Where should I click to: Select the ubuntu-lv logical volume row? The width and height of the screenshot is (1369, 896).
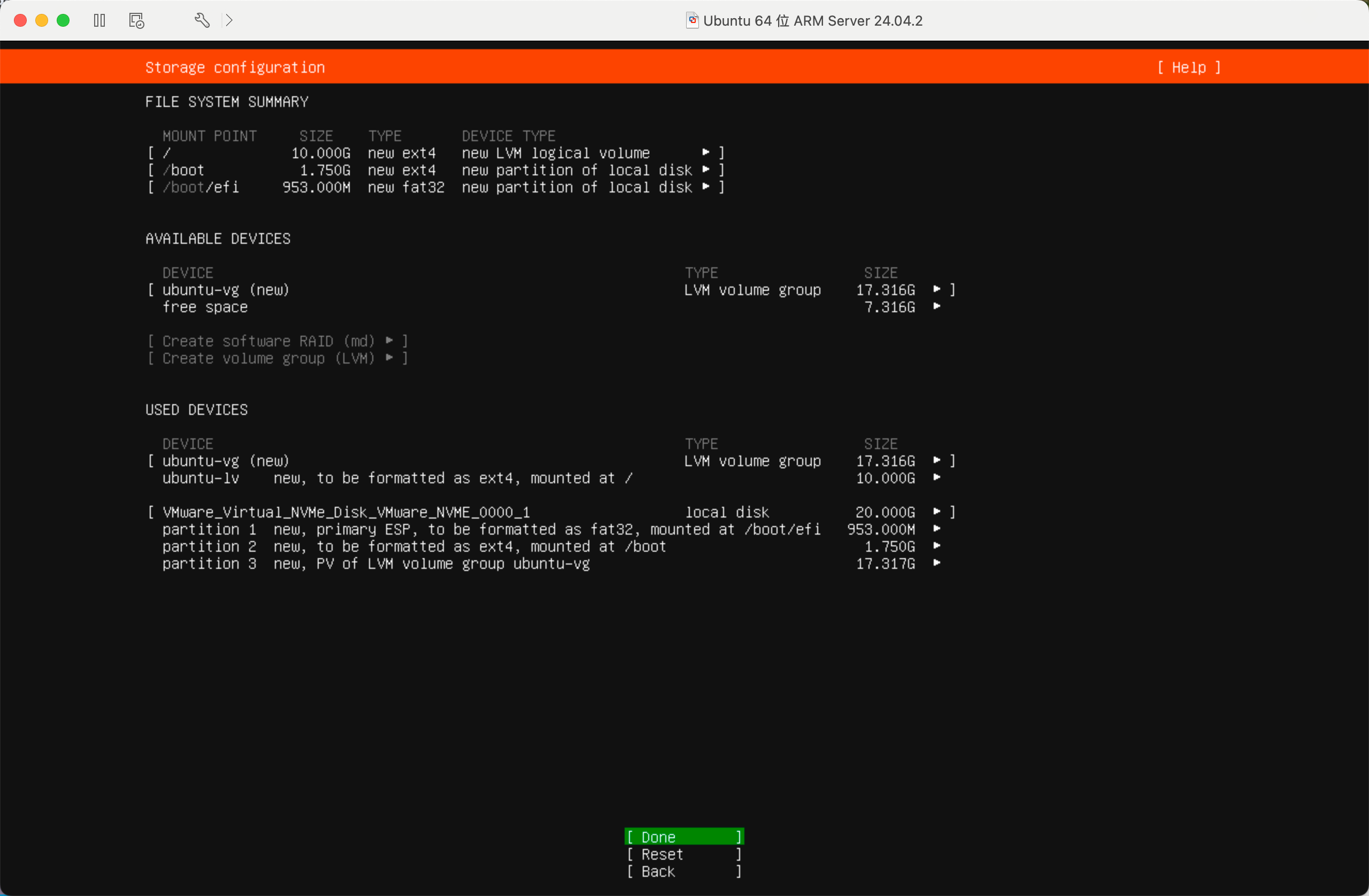[552, 478]
